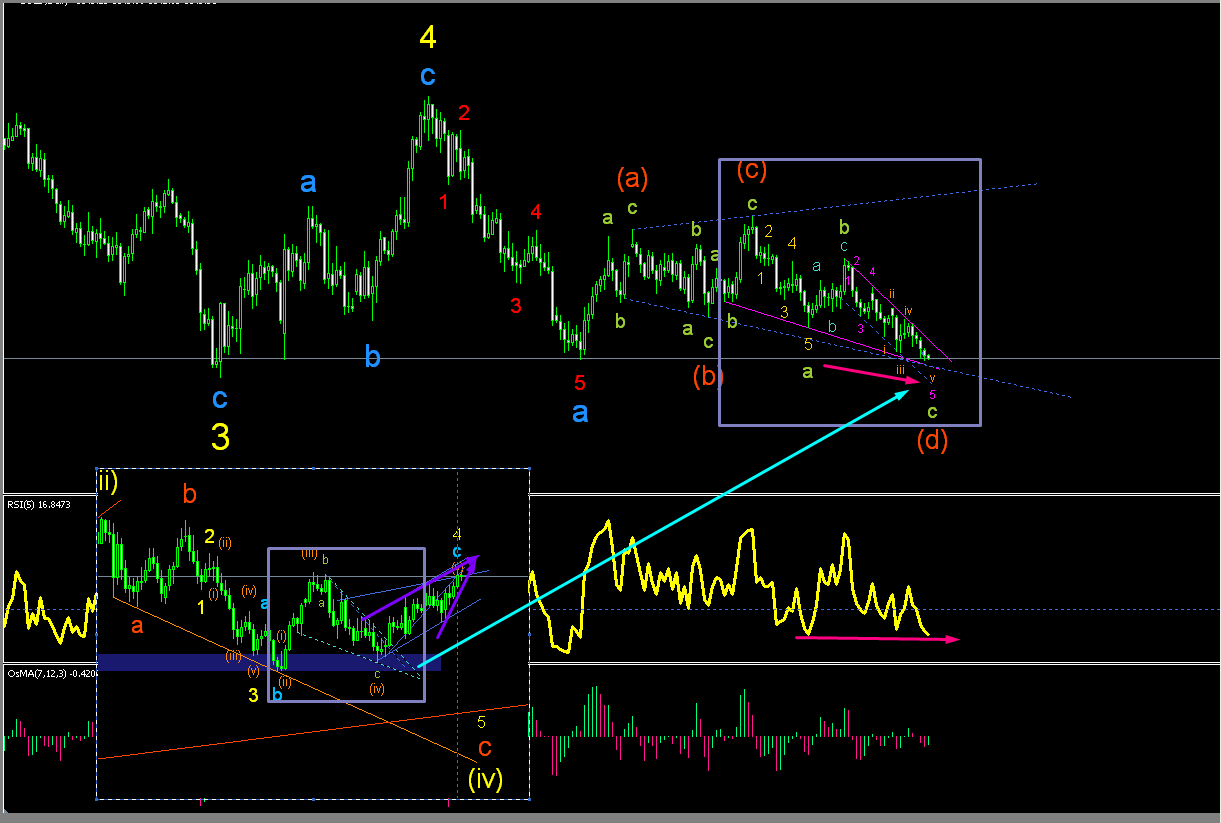Select the orange (d) wave label
This screenshot has height=823, width=1221.
point(932,439)
